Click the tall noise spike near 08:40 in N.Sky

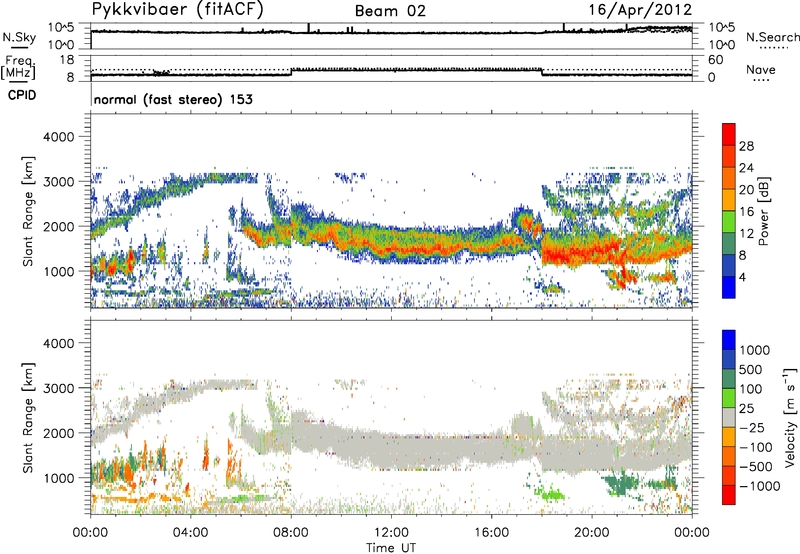(x=308, y=28)
